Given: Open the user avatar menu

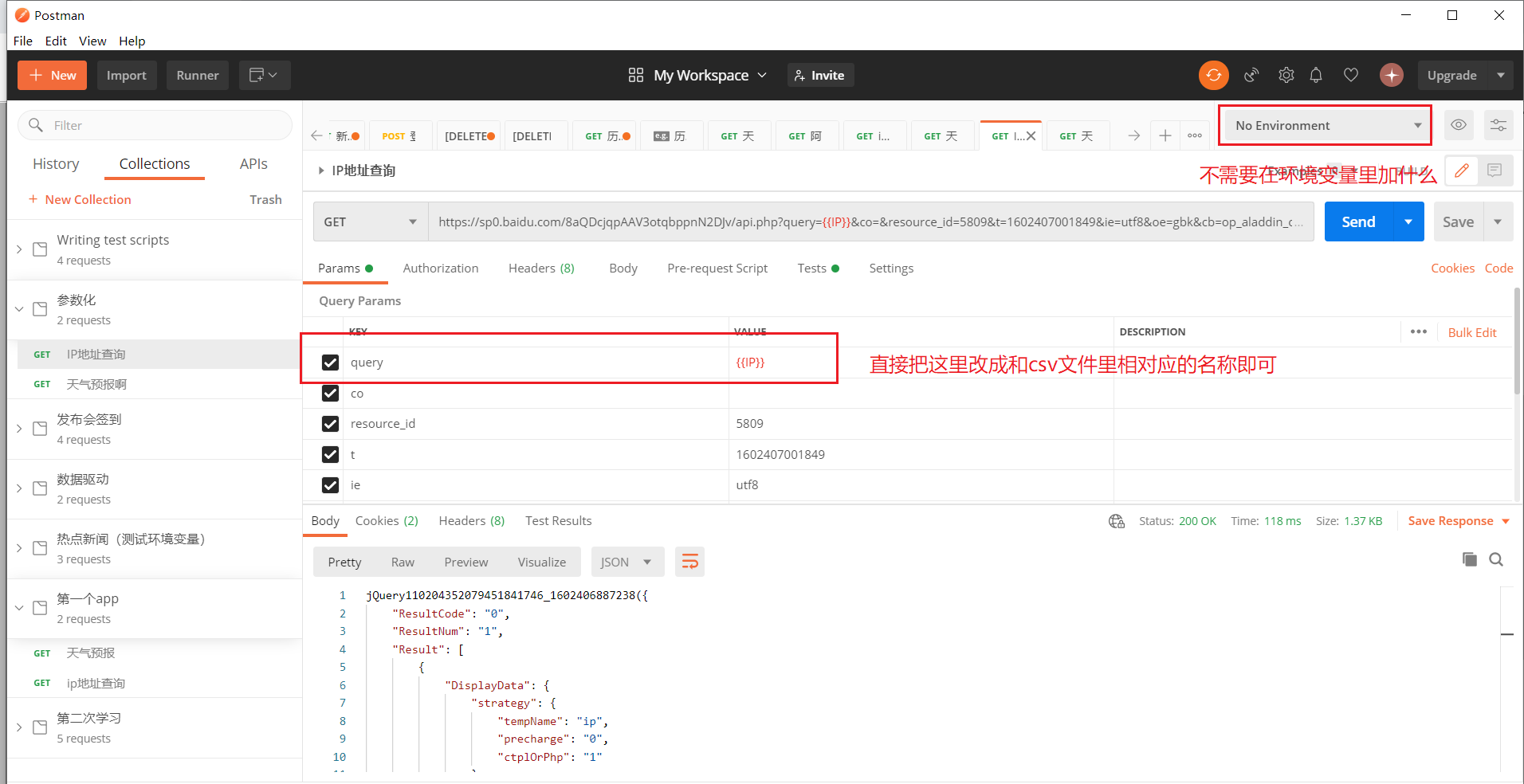Looking at the screenshot, I should (1392, 75).
